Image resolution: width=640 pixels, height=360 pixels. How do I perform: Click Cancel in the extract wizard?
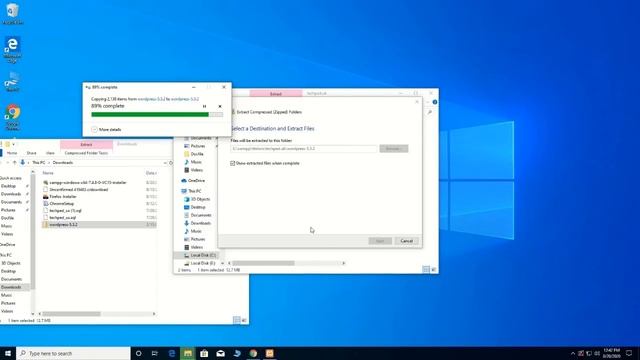coord(407,241)
